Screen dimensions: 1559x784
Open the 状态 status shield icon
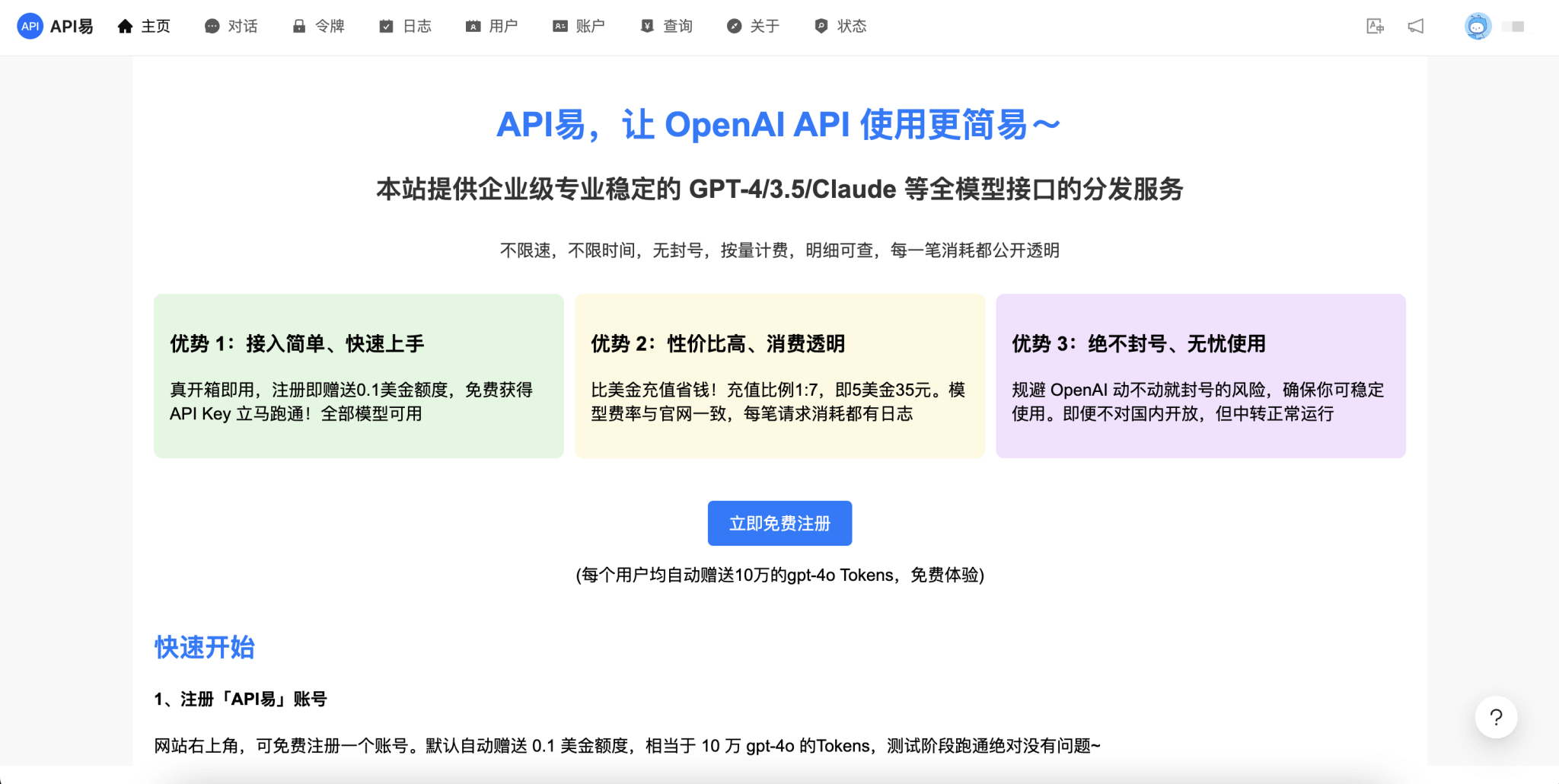click(821, 25)
